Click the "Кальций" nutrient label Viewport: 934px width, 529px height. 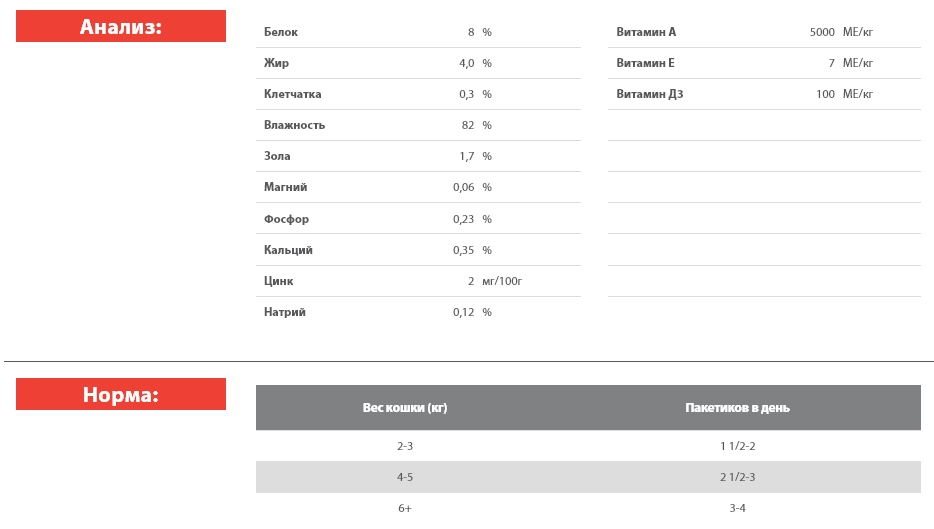pos(288,250)
